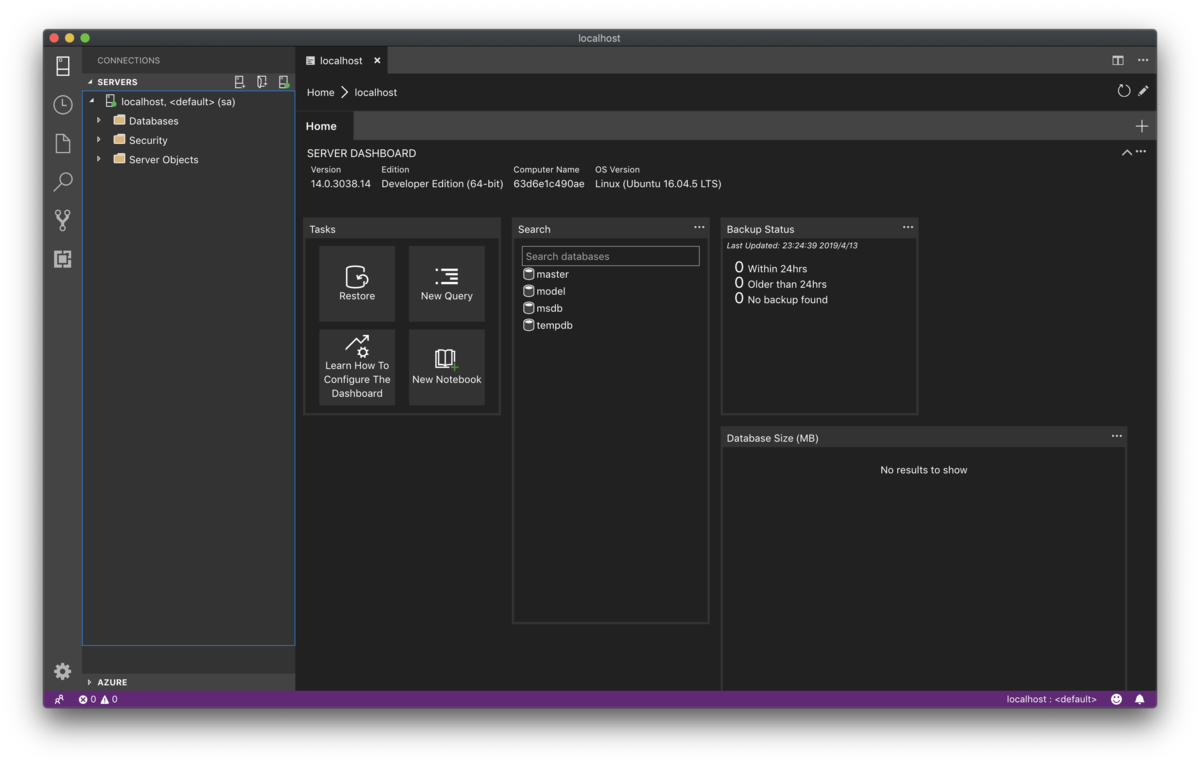Collapse the SERVERS section
Viewport: 1200px width, 765px height.
click(90, 82)
